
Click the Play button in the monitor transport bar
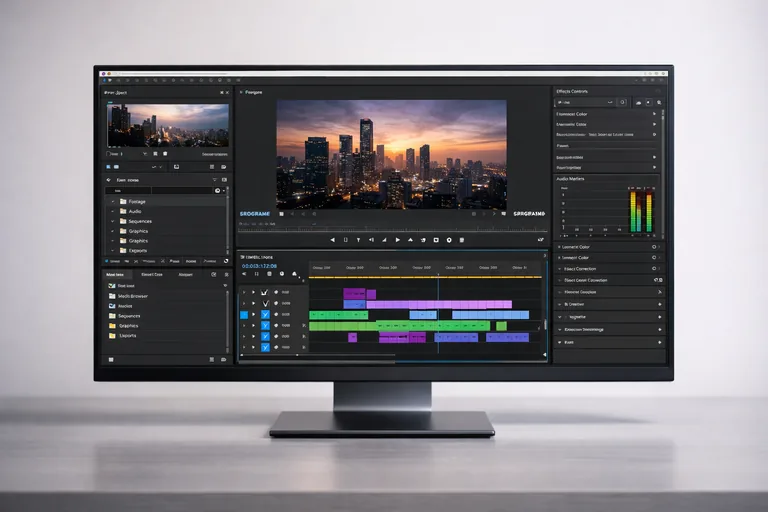pos(398,240)
